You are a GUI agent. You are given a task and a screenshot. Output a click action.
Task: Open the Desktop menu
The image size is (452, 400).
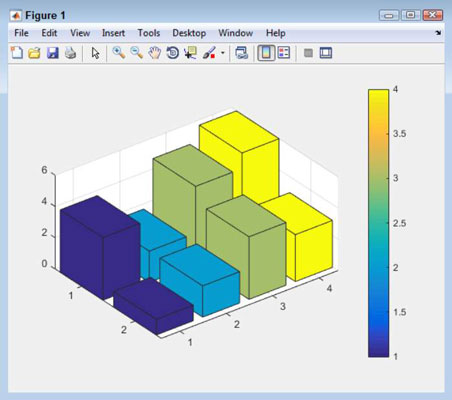[x=189, y=33]
